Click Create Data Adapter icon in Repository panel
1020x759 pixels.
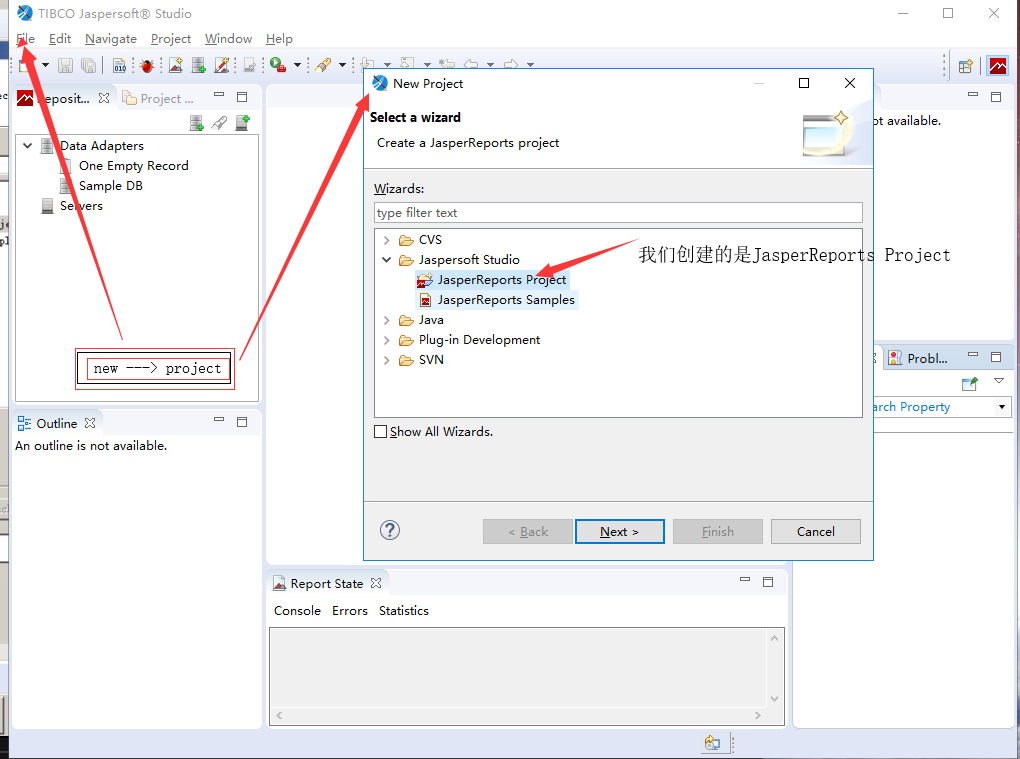point(196,122)
